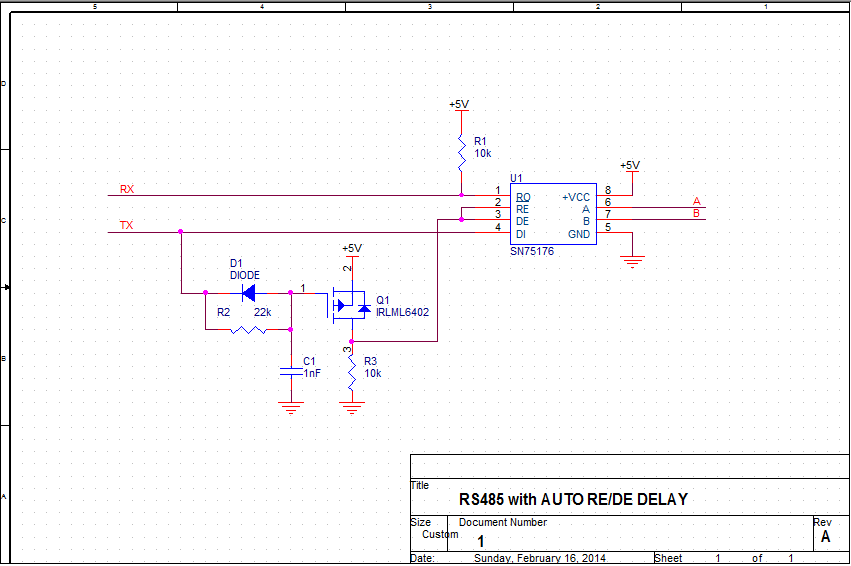851x566 pixels.
Task: Select the B output net label
Action: pyautogui.click(x=696, y=213)
